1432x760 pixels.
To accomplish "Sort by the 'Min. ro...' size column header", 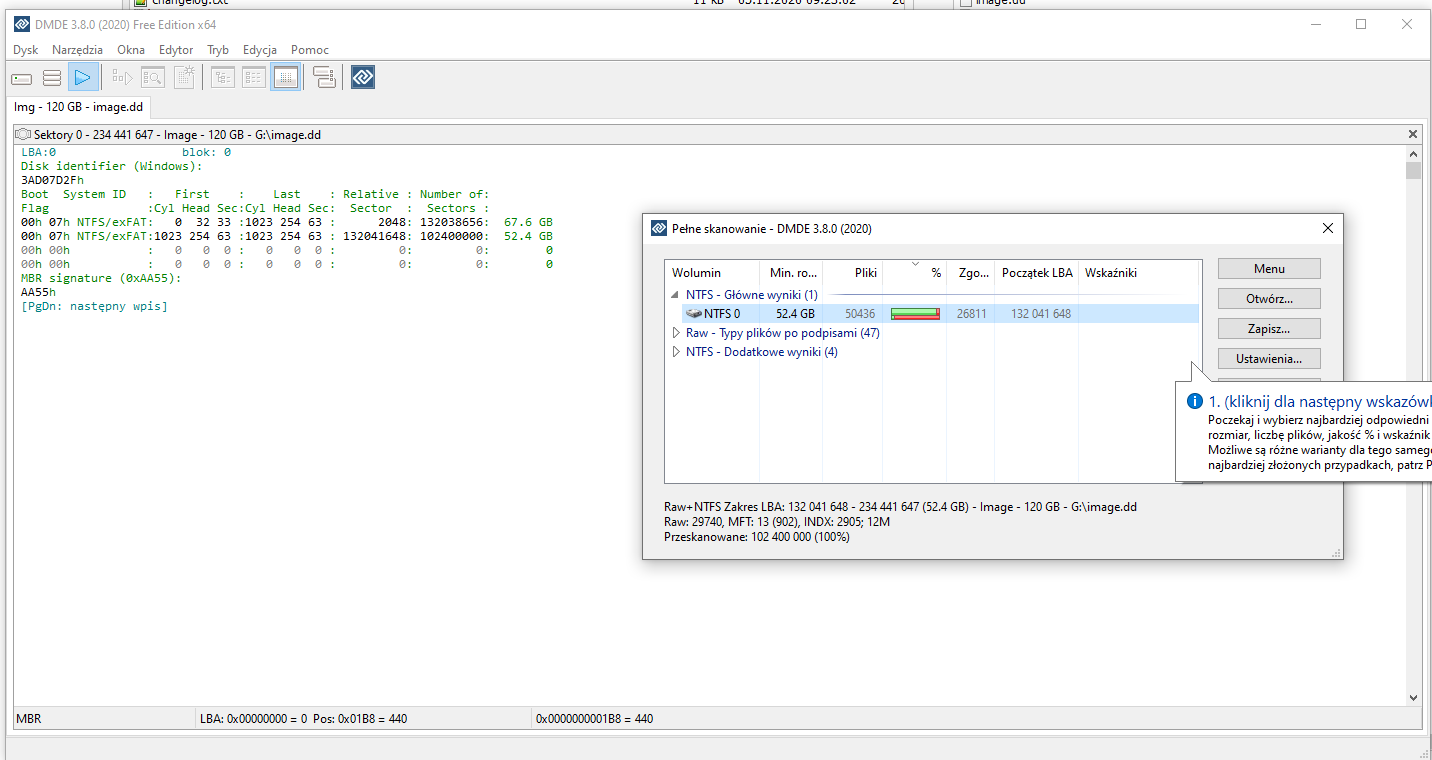I will pos(791,273).
